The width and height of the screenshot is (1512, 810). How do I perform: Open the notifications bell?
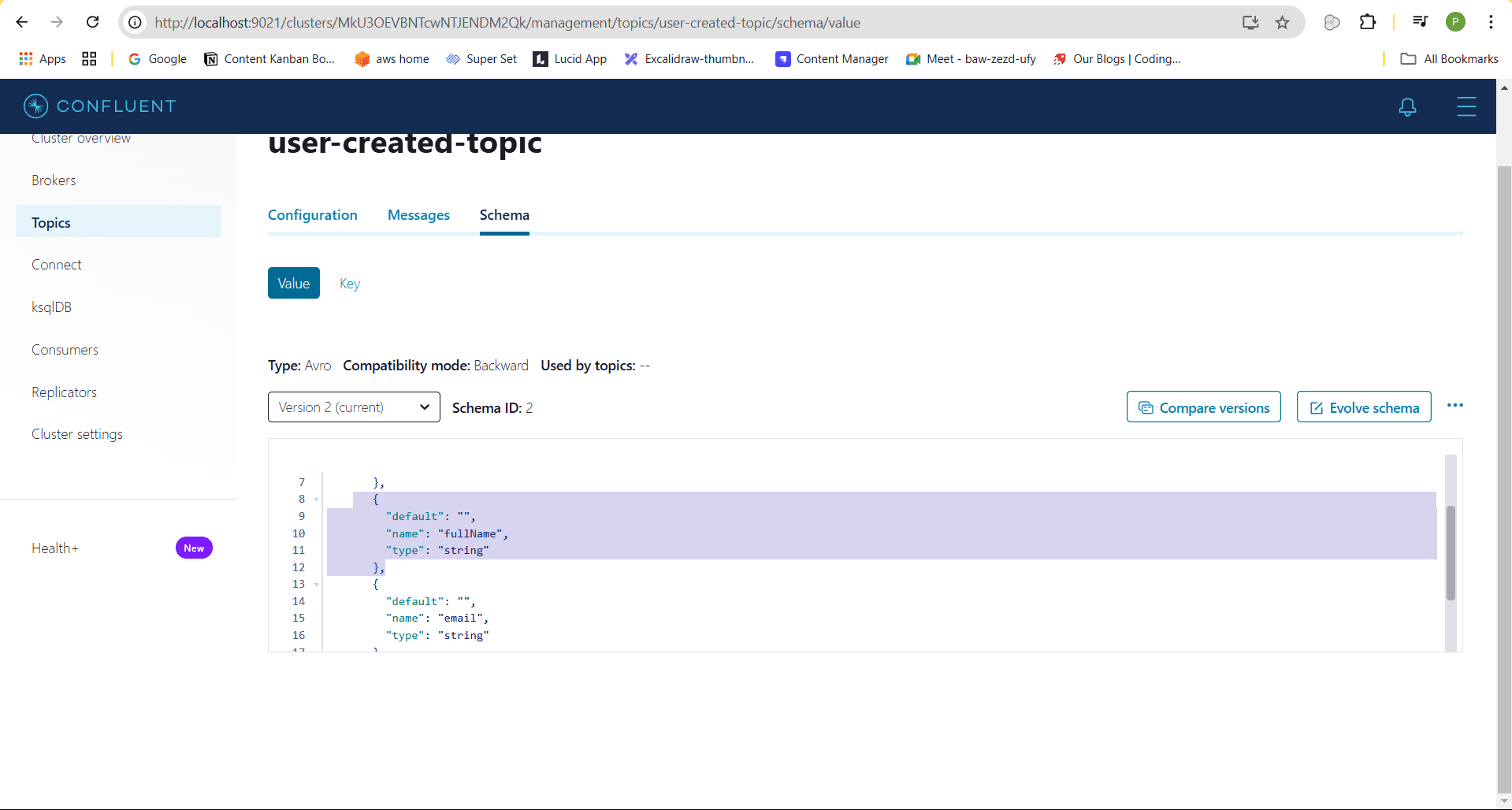pos(1407,106)
